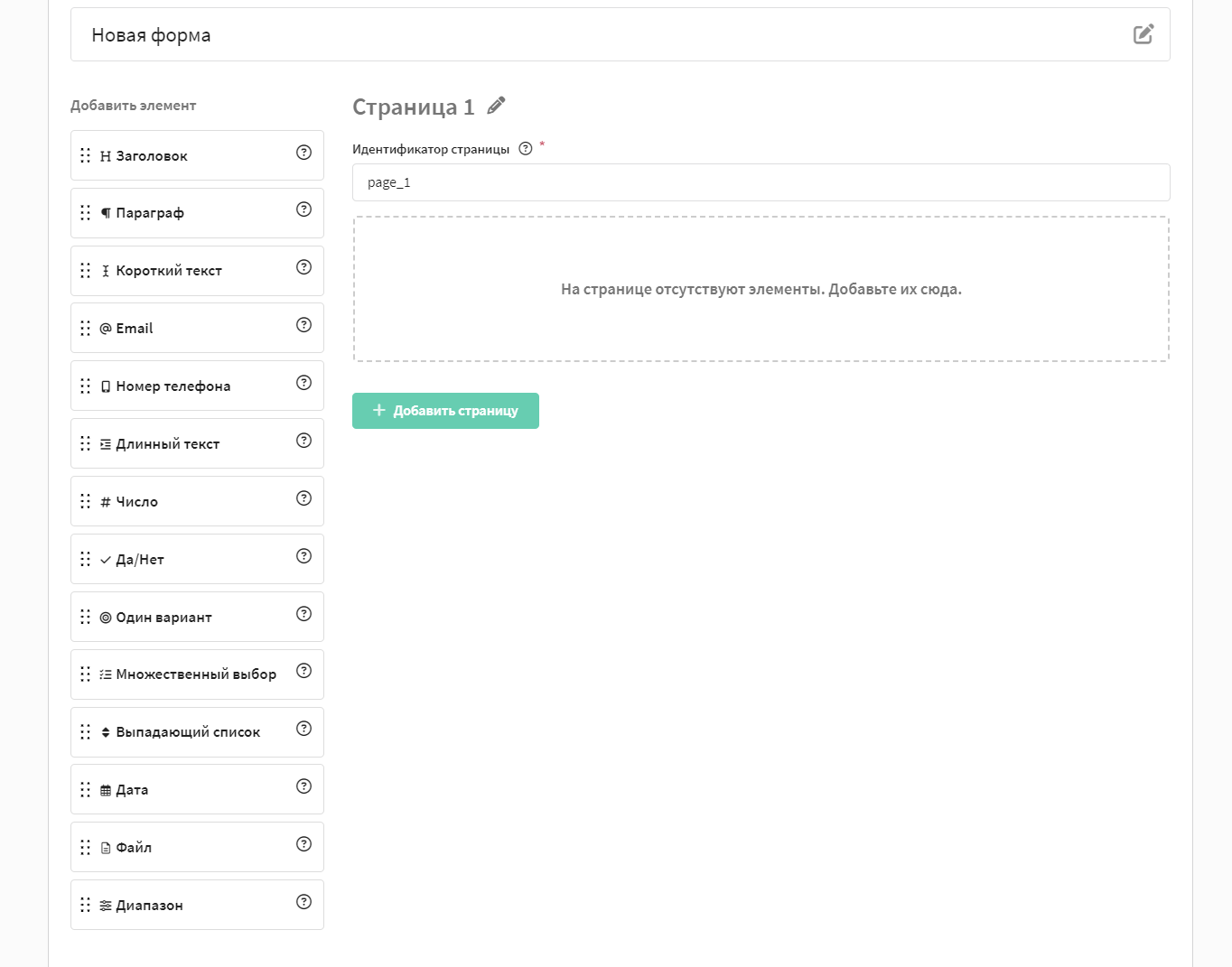Click the help icon for Дата
Image resolution: width=1232 pixels, height=967 pixels.
pyautogui.click(x=304, y=786)
